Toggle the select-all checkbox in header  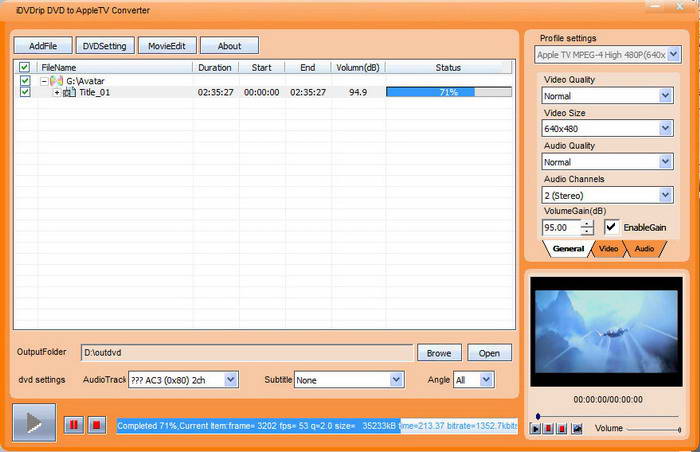pos(25,67)
